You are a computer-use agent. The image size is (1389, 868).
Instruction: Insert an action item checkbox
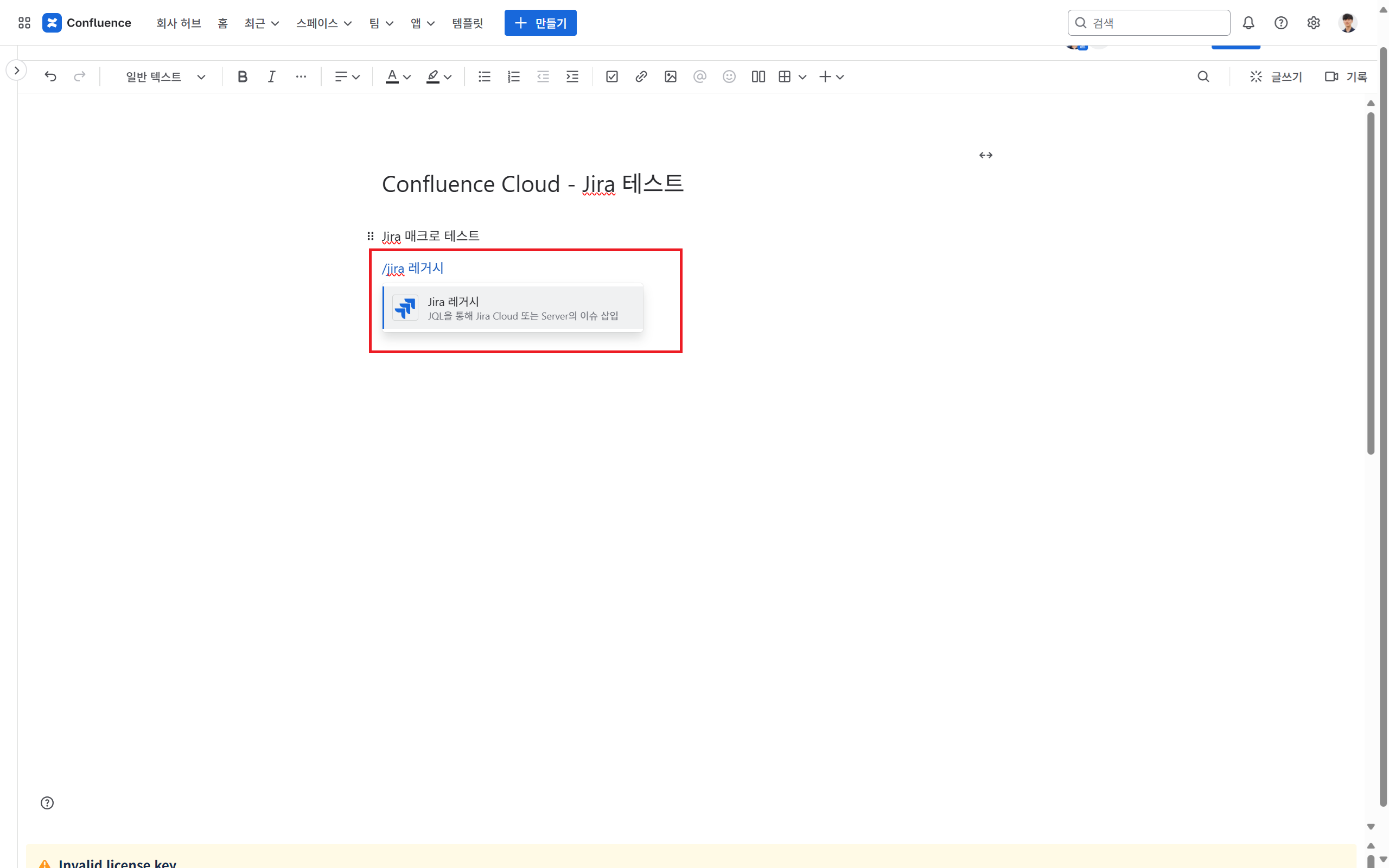pyautogui.click(x=612, y=76)
